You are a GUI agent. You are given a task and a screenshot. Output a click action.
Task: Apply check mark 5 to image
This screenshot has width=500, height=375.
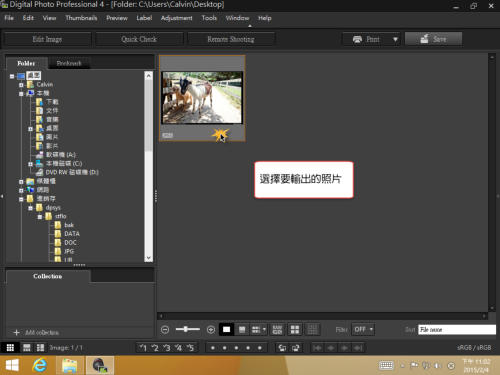(190, 348)
